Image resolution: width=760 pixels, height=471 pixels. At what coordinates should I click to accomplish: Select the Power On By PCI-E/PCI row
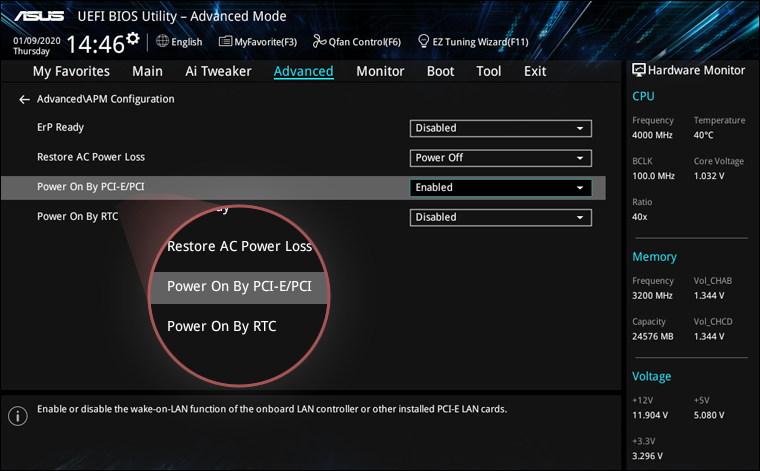(x=303, y=188)
